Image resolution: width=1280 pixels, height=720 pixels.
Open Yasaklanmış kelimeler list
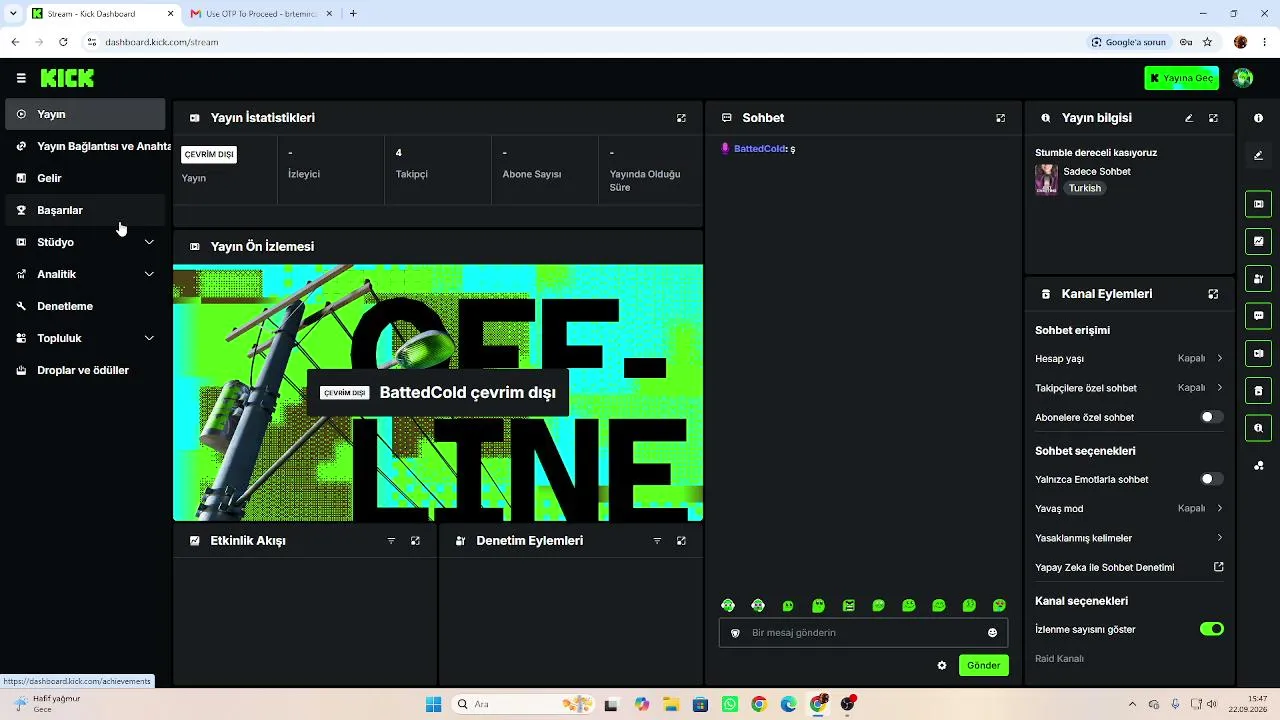[x=1129, y=538]
